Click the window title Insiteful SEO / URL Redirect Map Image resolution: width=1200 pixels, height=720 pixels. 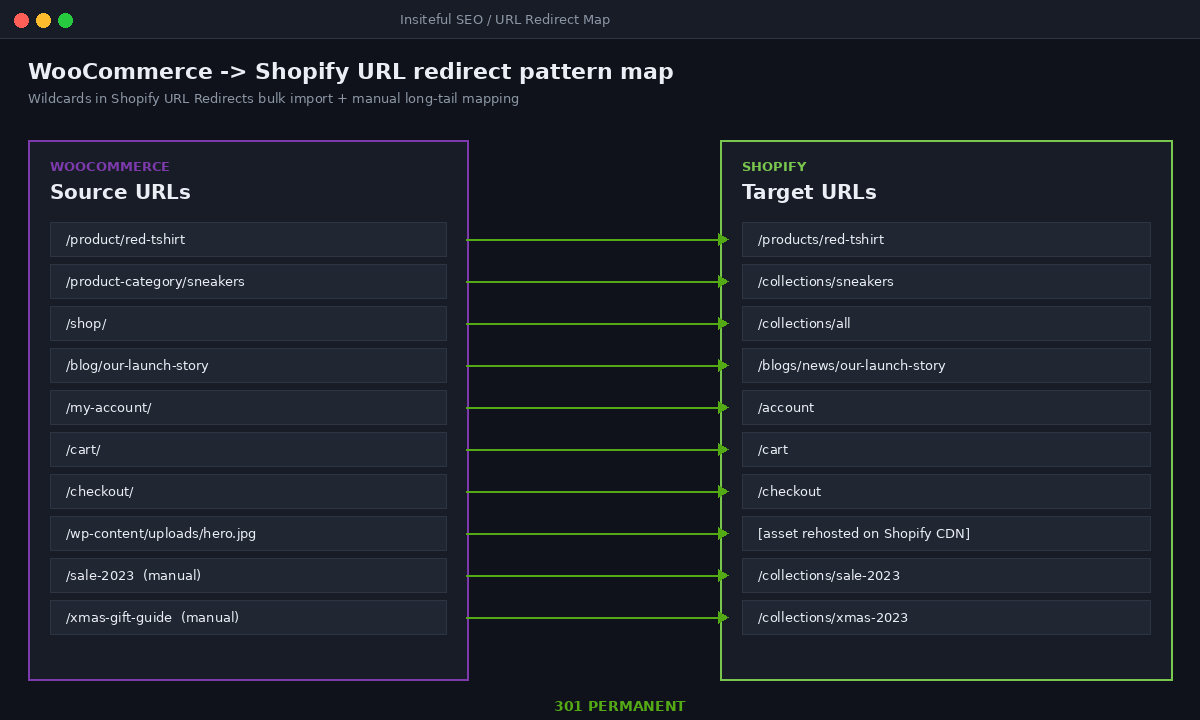click(505, 20)
